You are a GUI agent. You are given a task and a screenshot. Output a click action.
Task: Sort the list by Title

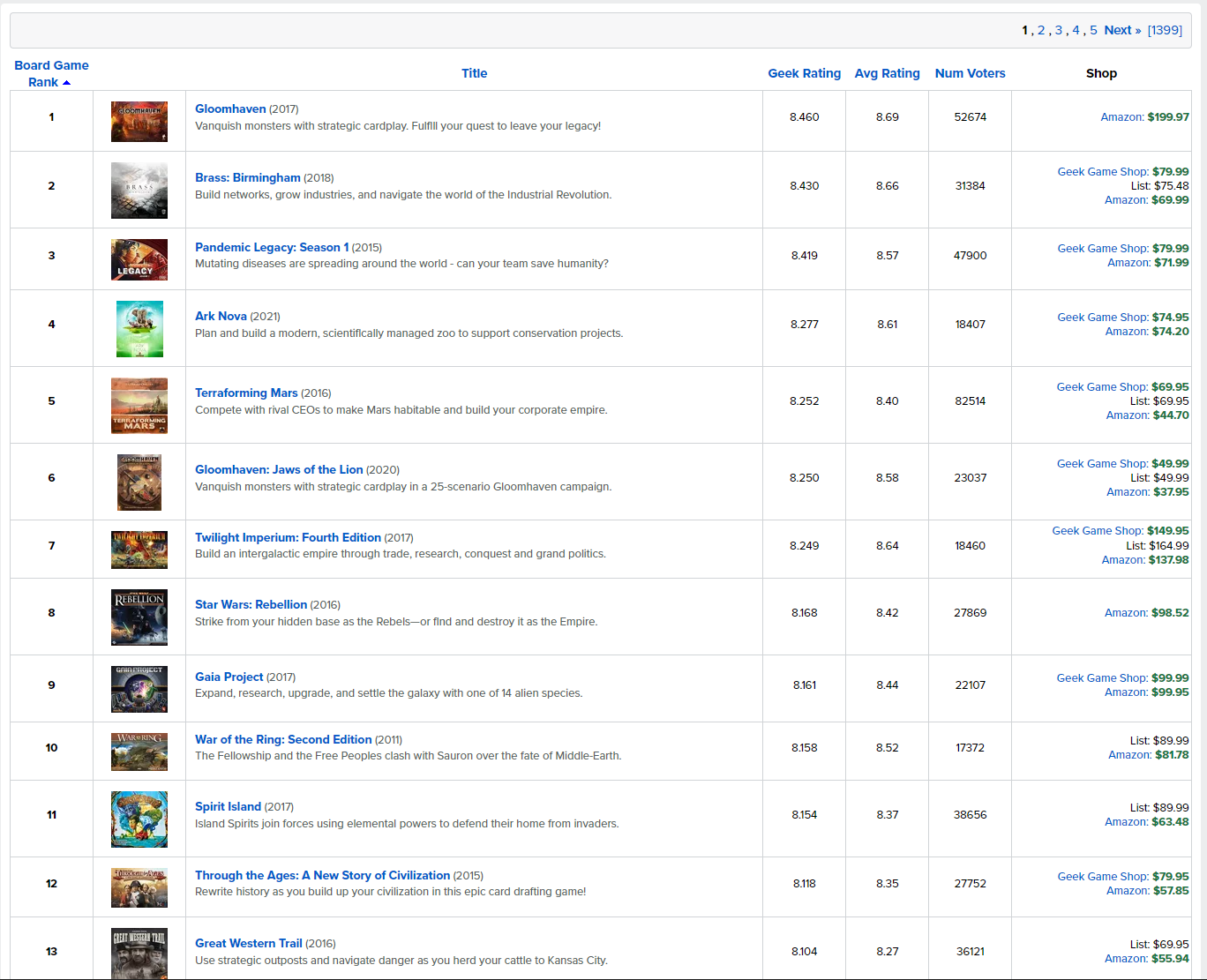coord(475,73)
